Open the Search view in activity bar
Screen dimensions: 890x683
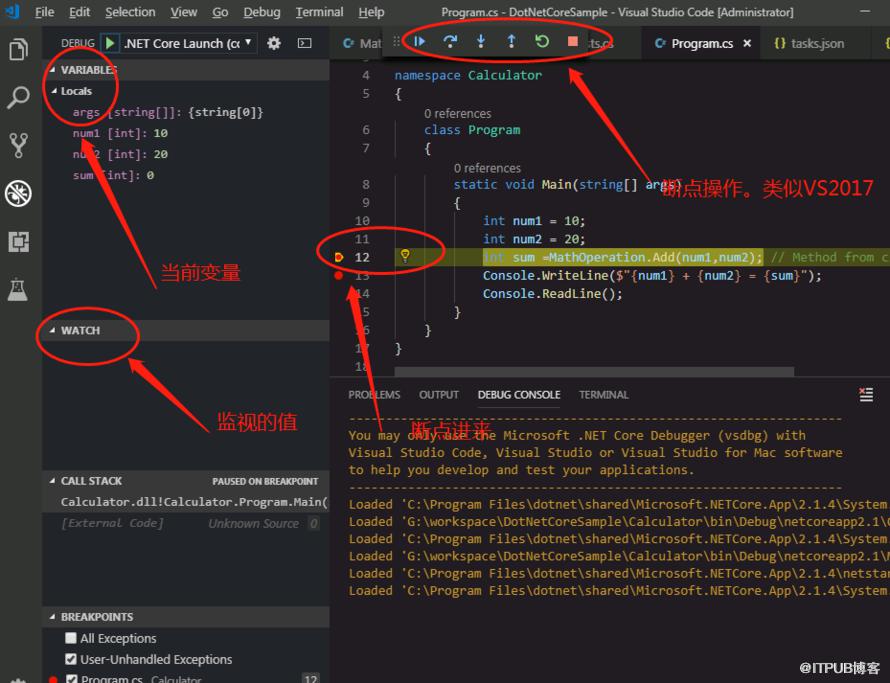(18, 98)
